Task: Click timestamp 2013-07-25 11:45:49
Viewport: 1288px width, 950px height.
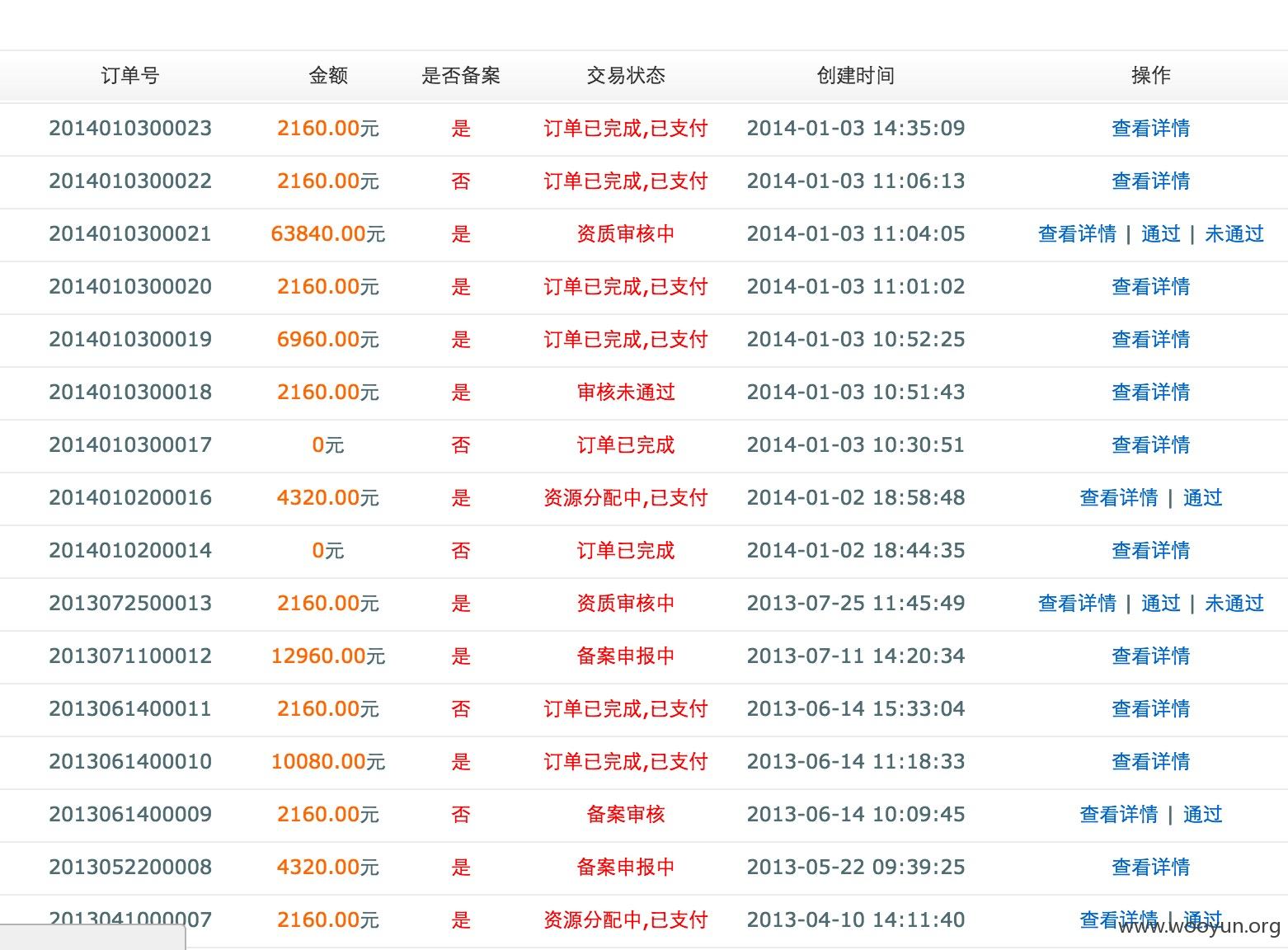Action: pyautogui.click(x=856, y=604)
